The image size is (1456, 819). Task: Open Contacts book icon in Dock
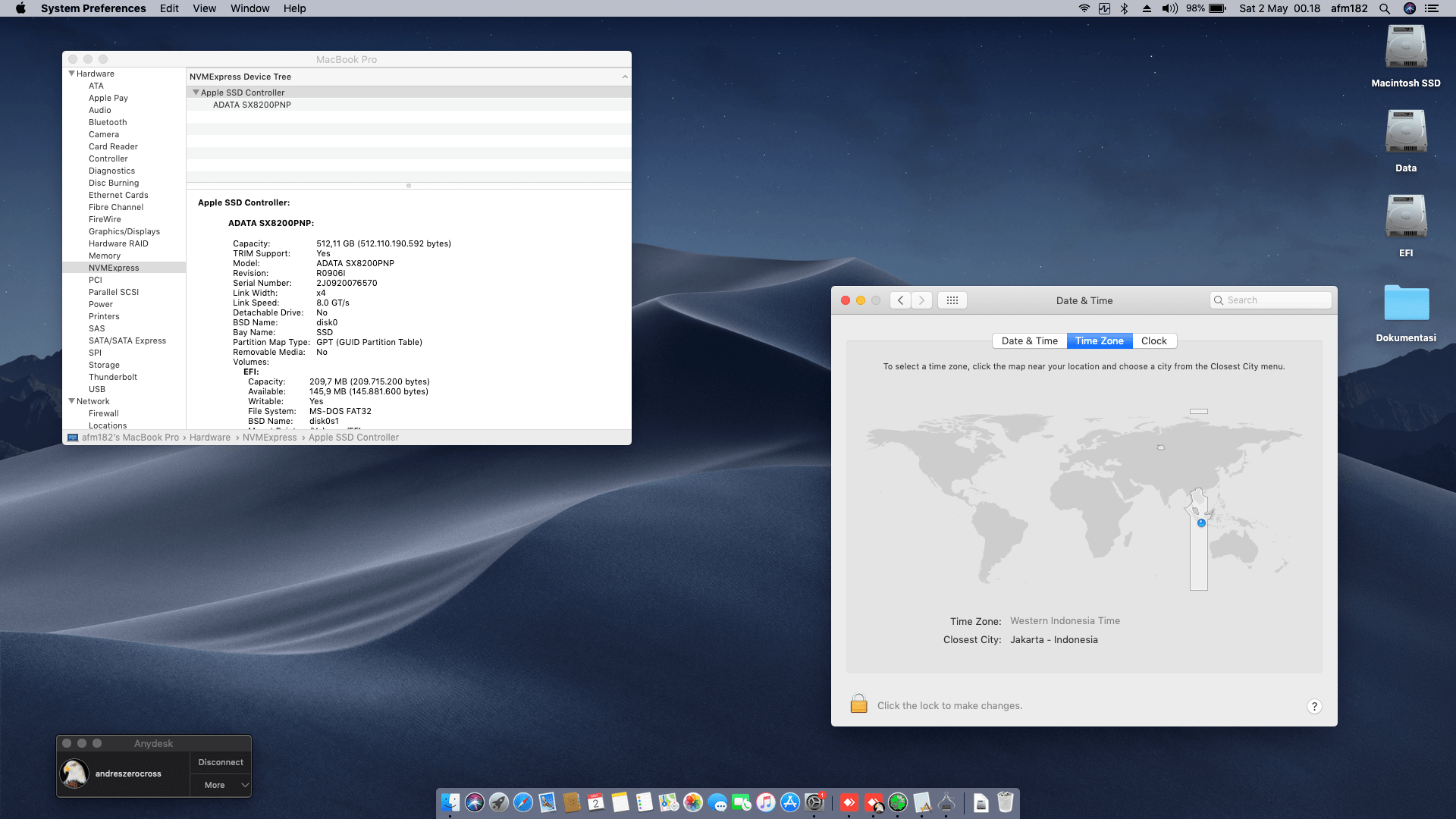click(x=572, y=802)
